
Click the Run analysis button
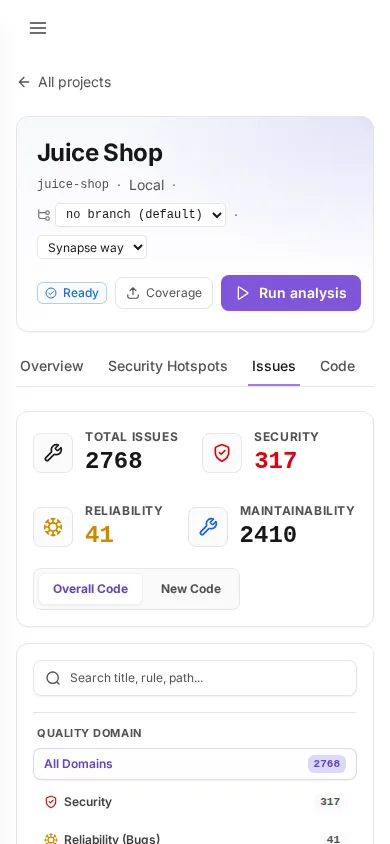coord(291,293)
